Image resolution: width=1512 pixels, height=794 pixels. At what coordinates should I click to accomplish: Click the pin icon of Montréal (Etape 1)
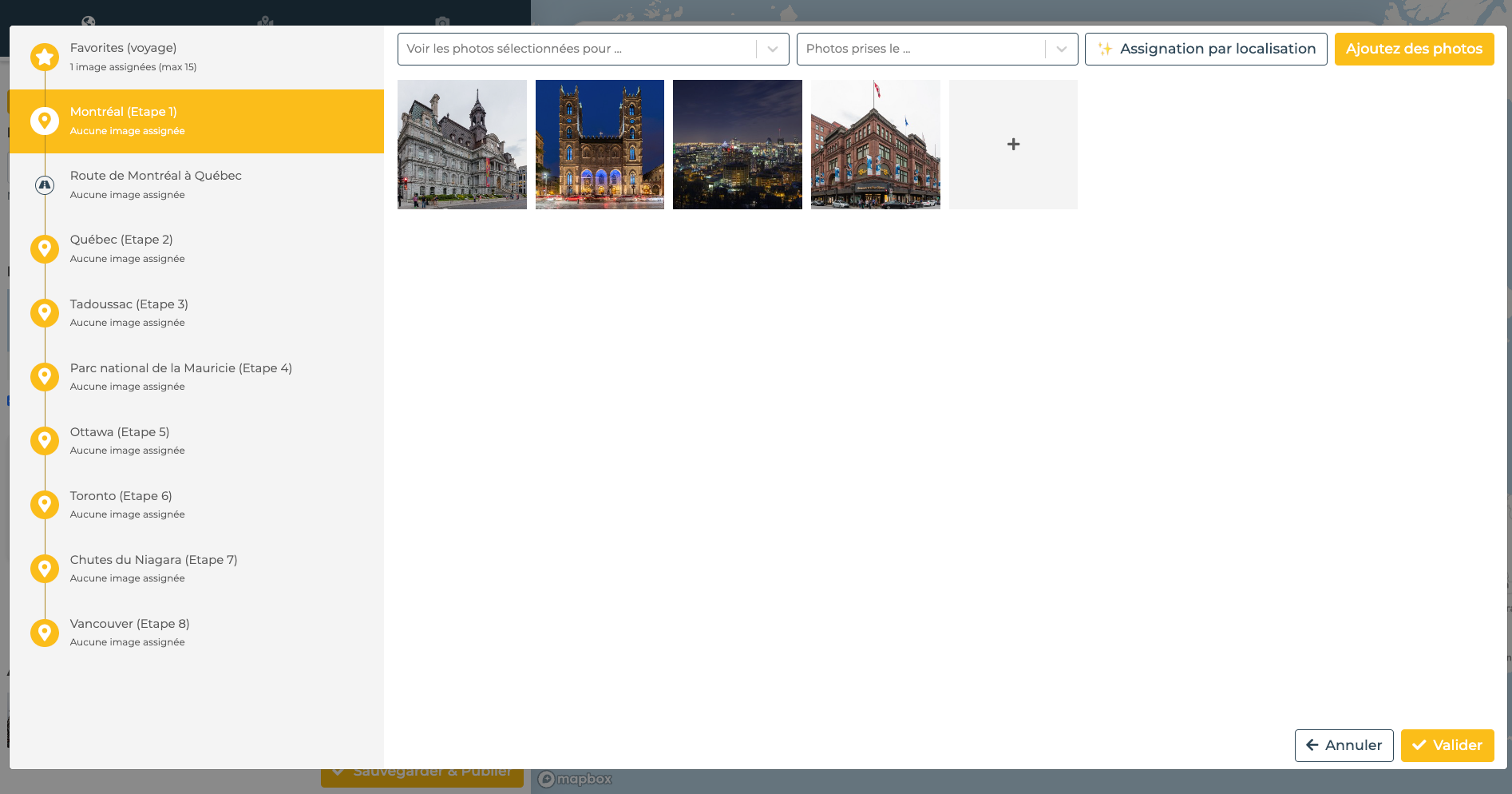pos(45,121)
